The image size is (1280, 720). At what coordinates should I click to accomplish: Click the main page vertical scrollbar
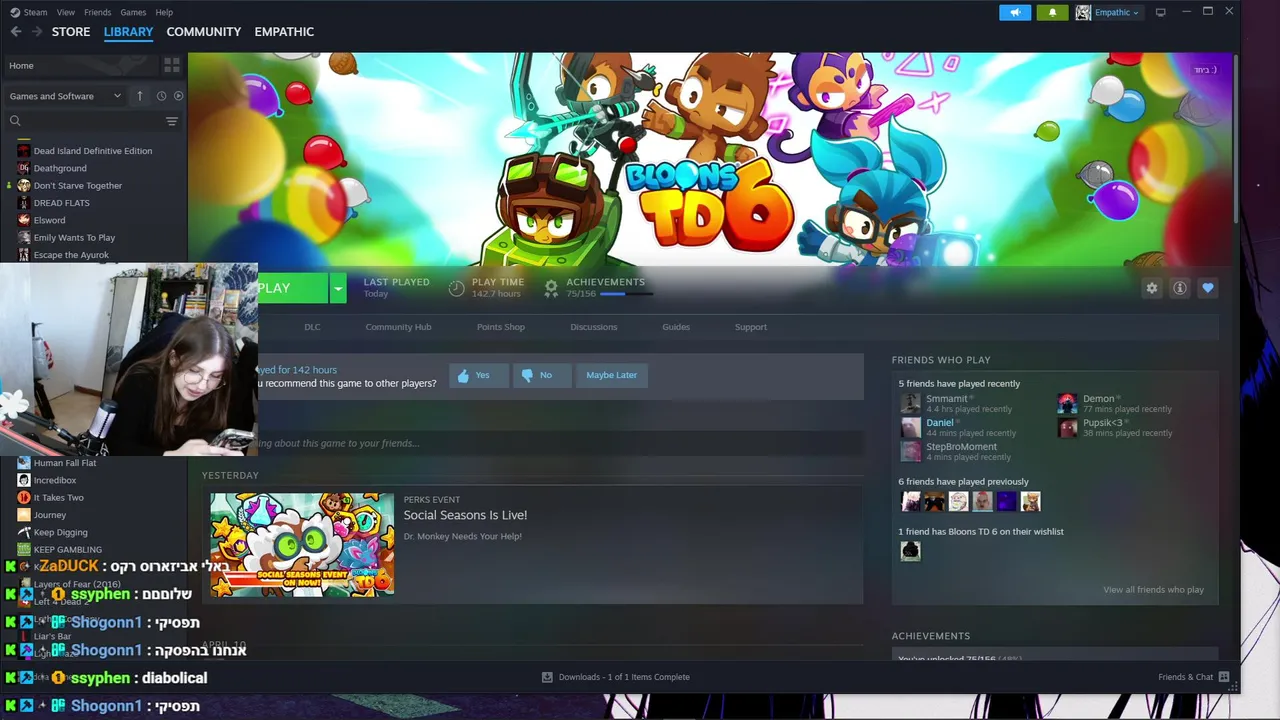point(1236,140)
